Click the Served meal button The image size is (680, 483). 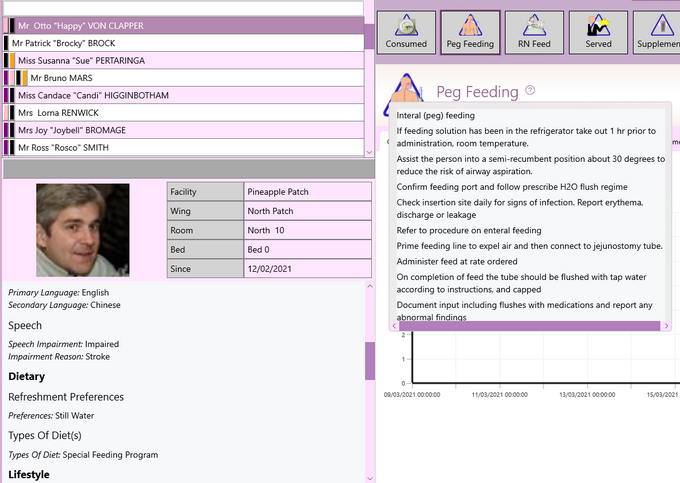coord(598,33)
